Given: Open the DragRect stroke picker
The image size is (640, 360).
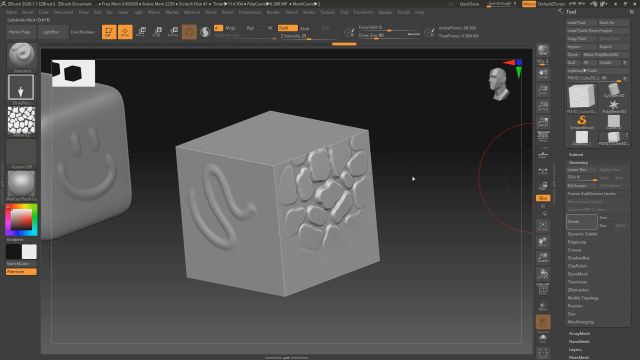Looking at the screenshot, I should pyautogui.click(x=21, y=87).
